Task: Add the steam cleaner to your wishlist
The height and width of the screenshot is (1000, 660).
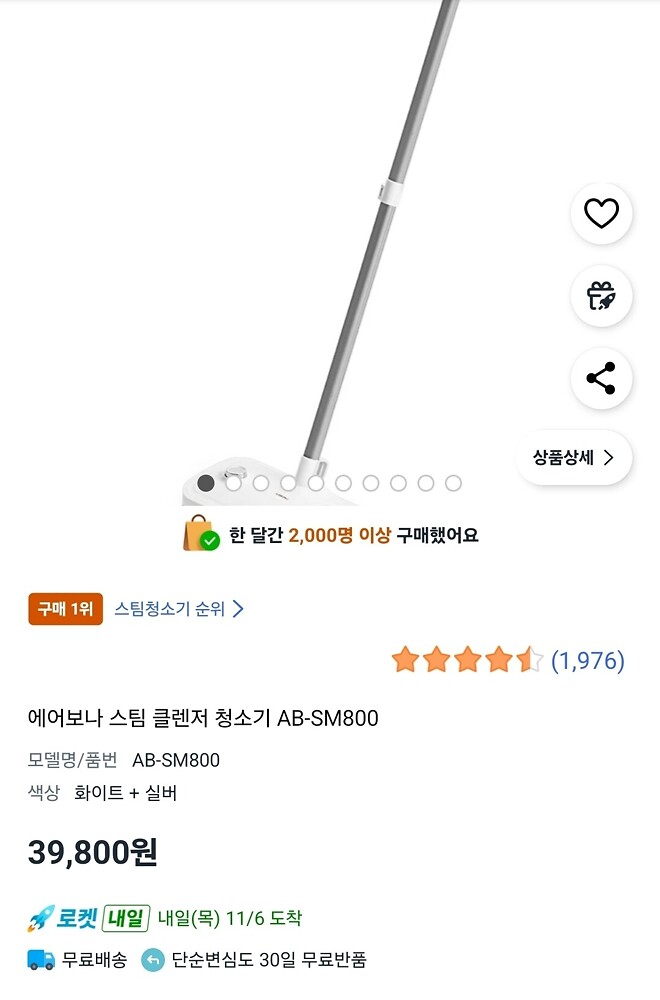Action: (600, 215)
